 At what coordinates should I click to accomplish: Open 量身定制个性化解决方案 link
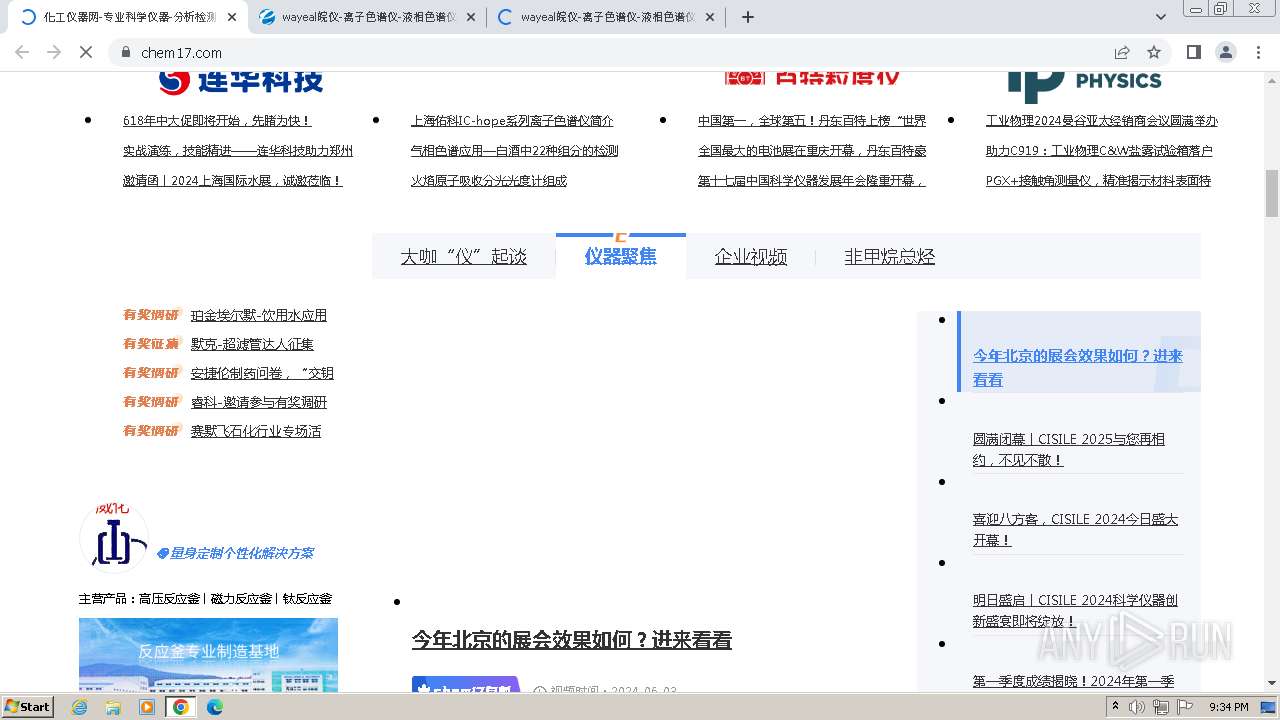pyautogui.click(x=235, y=553)
